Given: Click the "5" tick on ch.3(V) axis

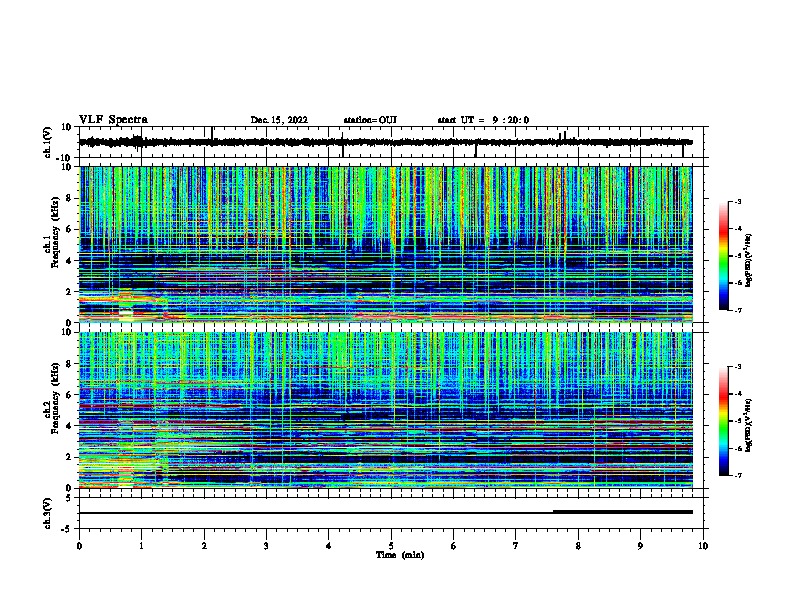Looking at the screenshot, I should click(x=70, y=498).
